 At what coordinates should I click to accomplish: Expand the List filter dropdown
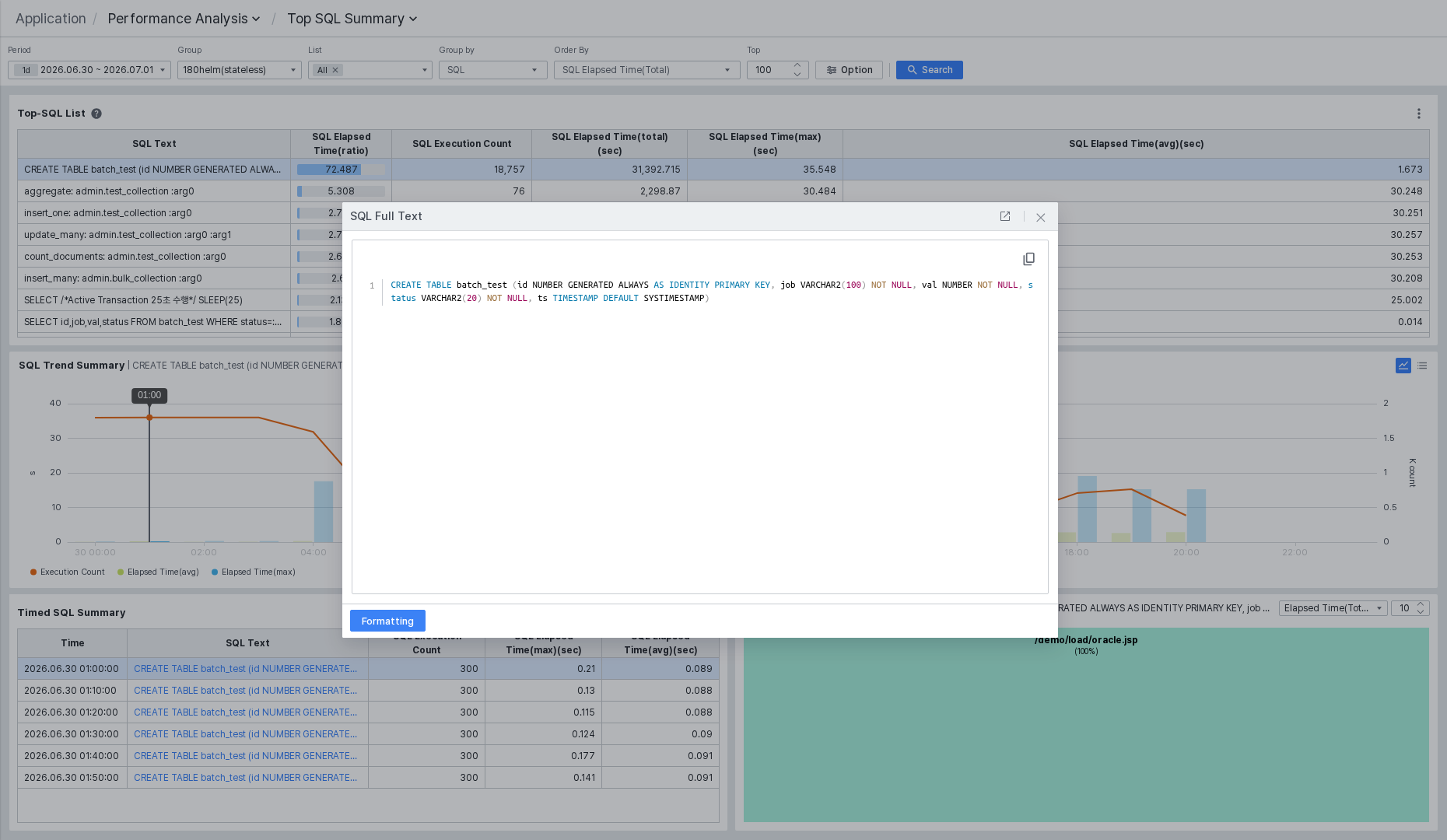click(x=425, y=70)
